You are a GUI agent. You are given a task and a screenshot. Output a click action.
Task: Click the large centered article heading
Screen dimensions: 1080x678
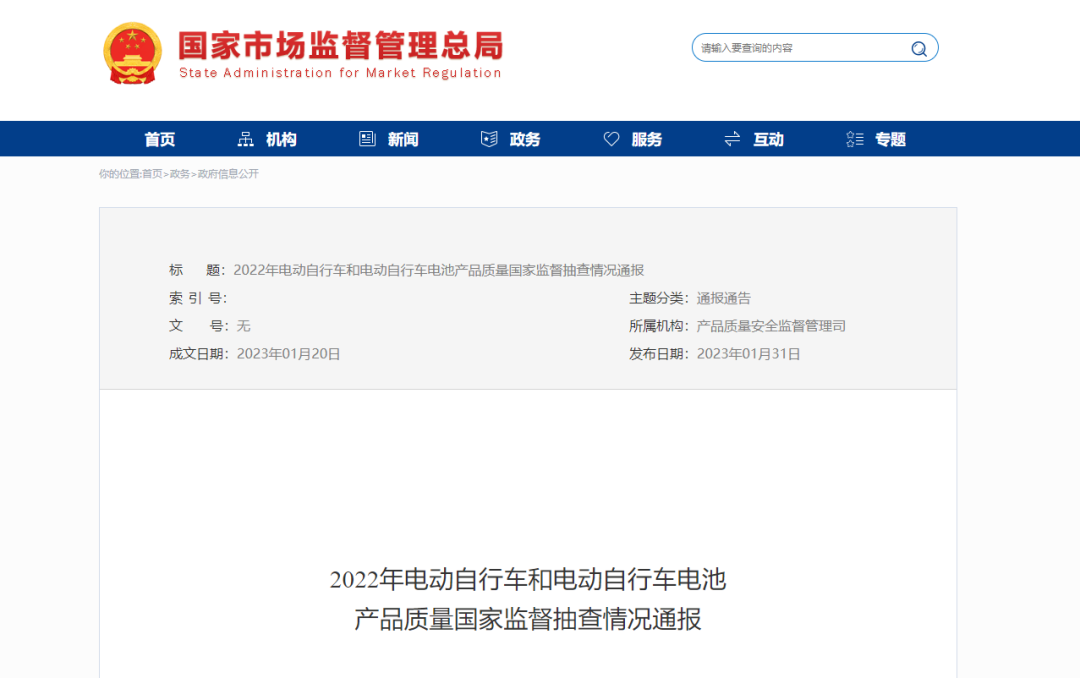tap(528, 598)
